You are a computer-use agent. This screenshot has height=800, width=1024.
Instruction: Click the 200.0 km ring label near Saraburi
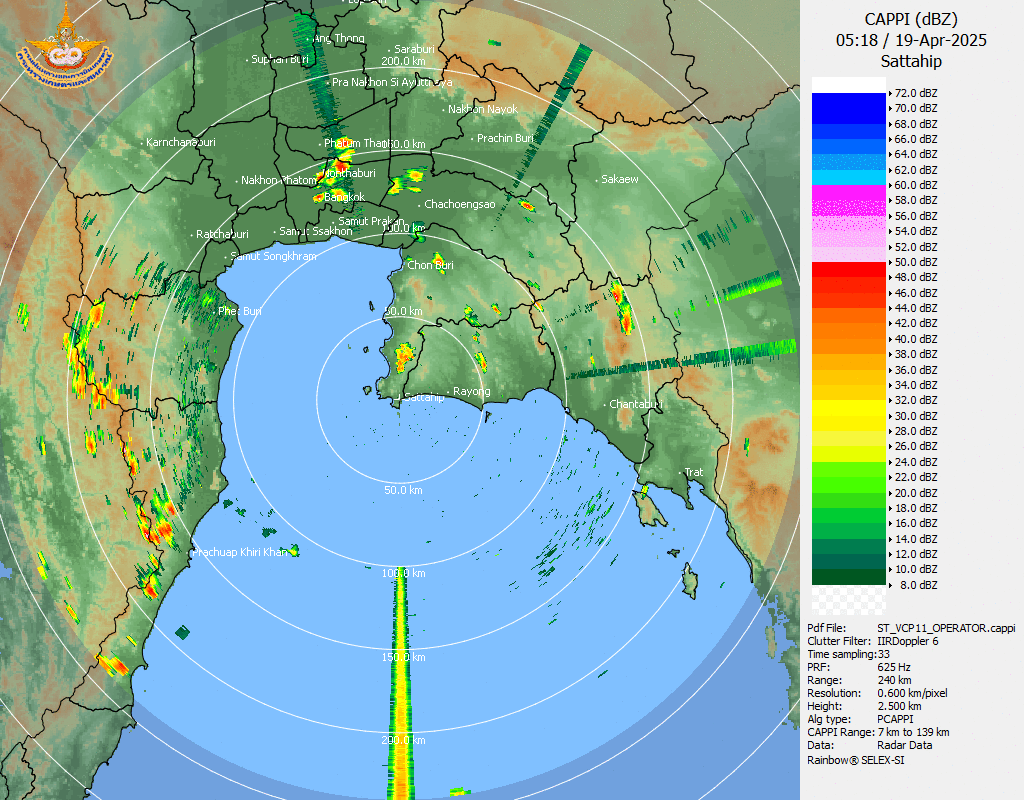point(404,61)
